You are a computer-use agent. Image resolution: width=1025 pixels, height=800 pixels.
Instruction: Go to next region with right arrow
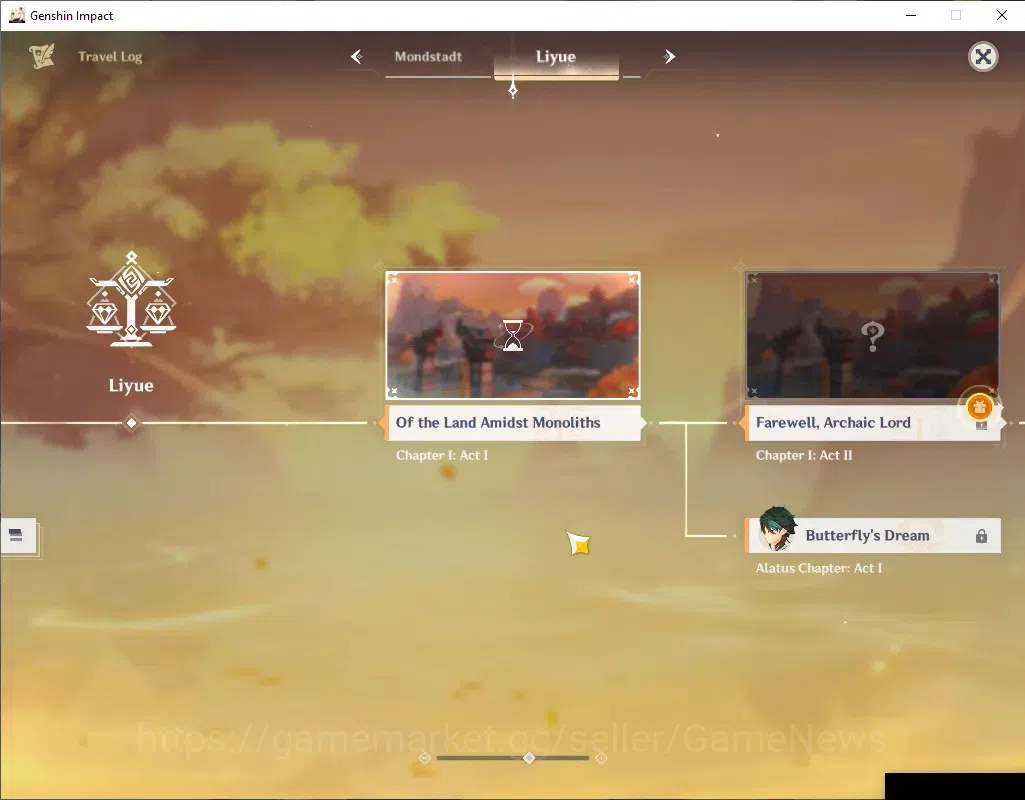click(x=669, y=57)
